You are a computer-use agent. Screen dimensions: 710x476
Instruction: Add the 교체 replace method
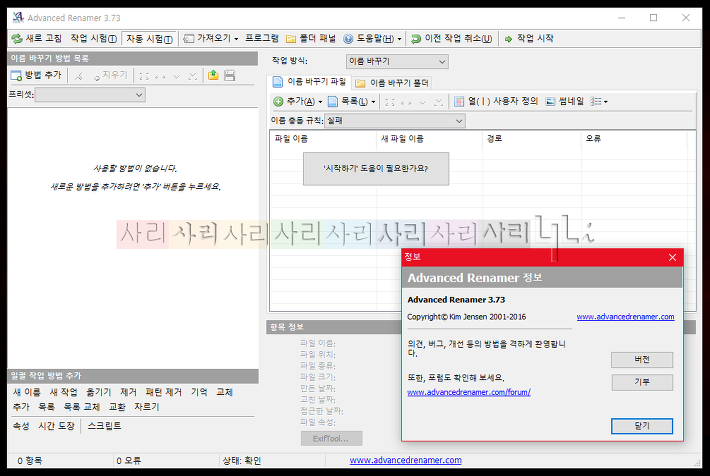click(x=224, y=392)
